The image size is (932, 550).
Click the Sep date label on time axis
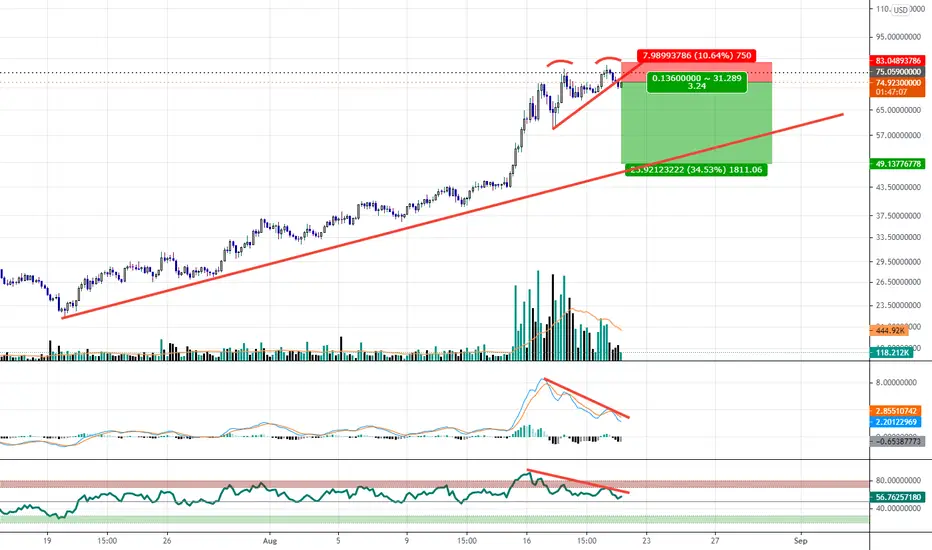800,541
